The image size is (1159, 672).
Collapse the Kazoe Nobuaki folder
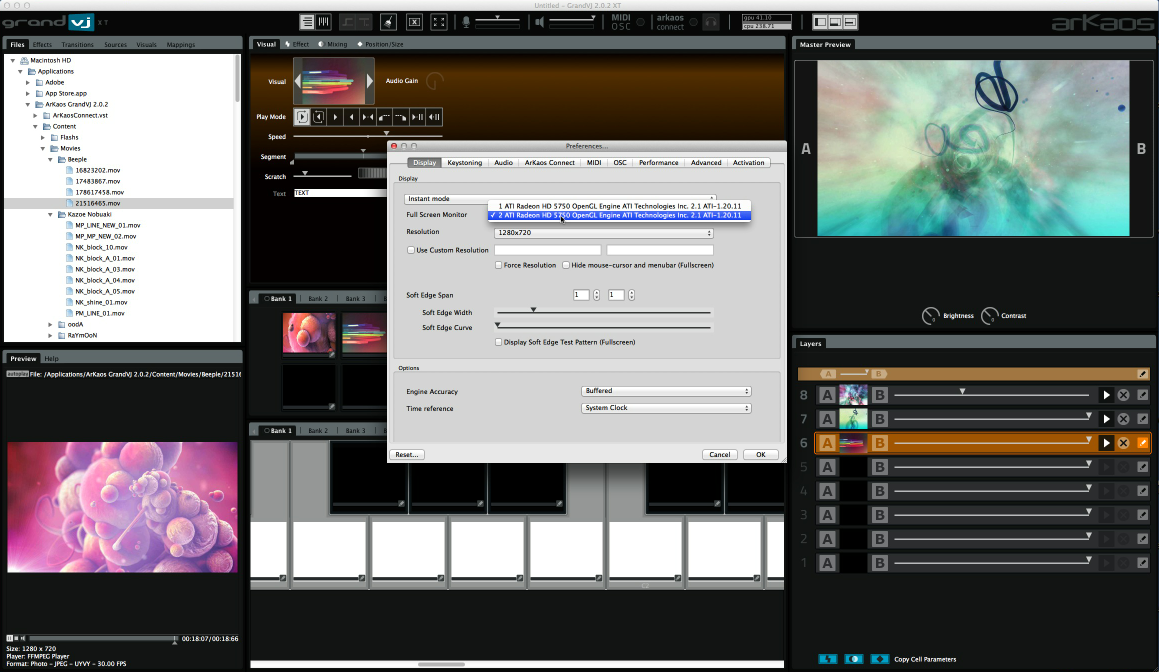pos(51,214)
